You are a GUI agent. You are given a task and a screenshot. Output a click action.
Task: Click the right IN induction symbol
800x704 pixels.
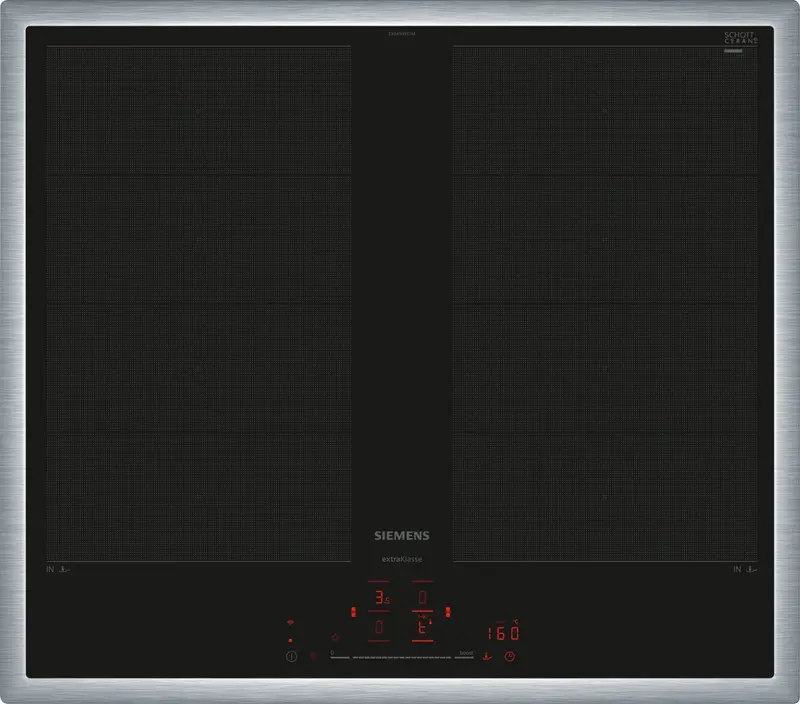(737, 569)
